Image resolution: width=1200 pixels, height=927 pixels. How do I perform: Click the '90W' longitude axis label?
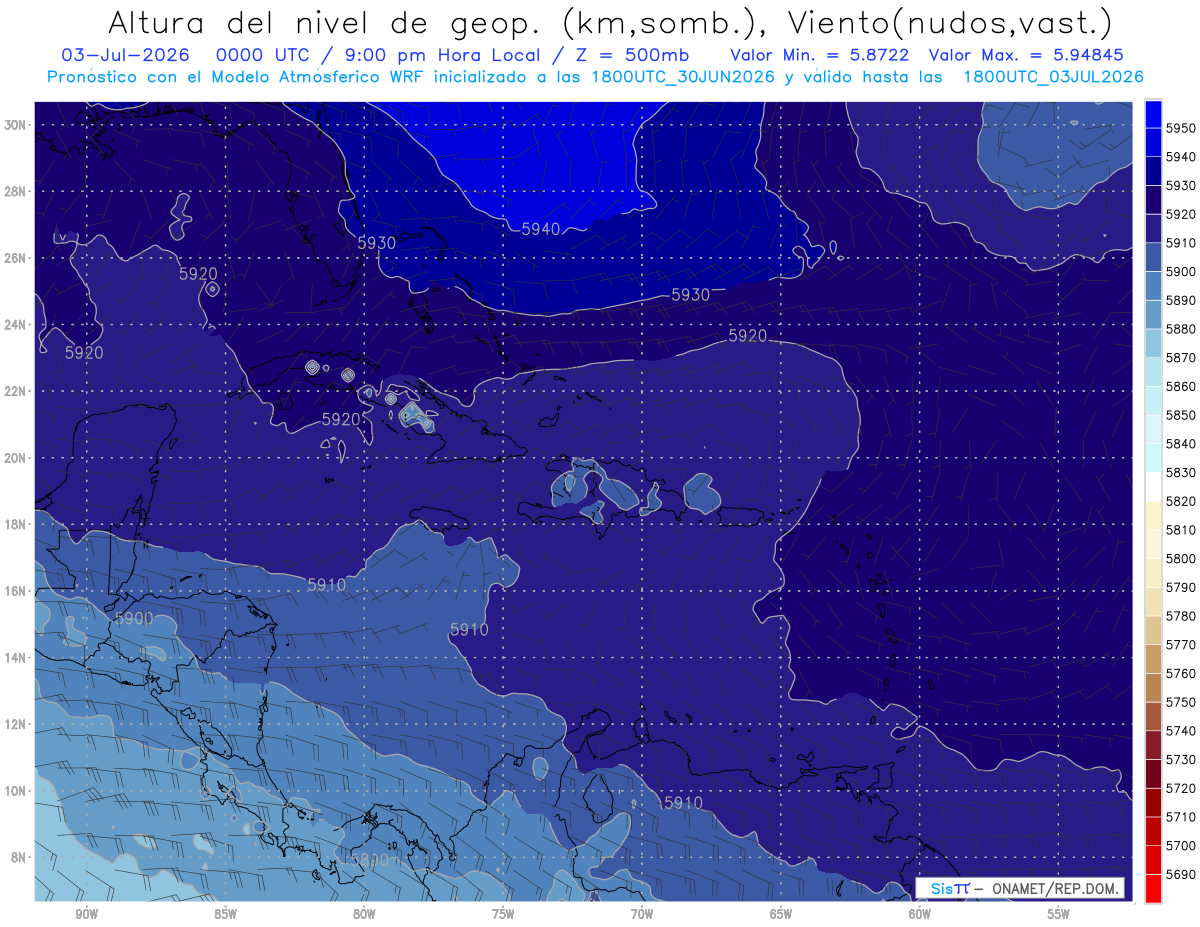click(86, 915)
